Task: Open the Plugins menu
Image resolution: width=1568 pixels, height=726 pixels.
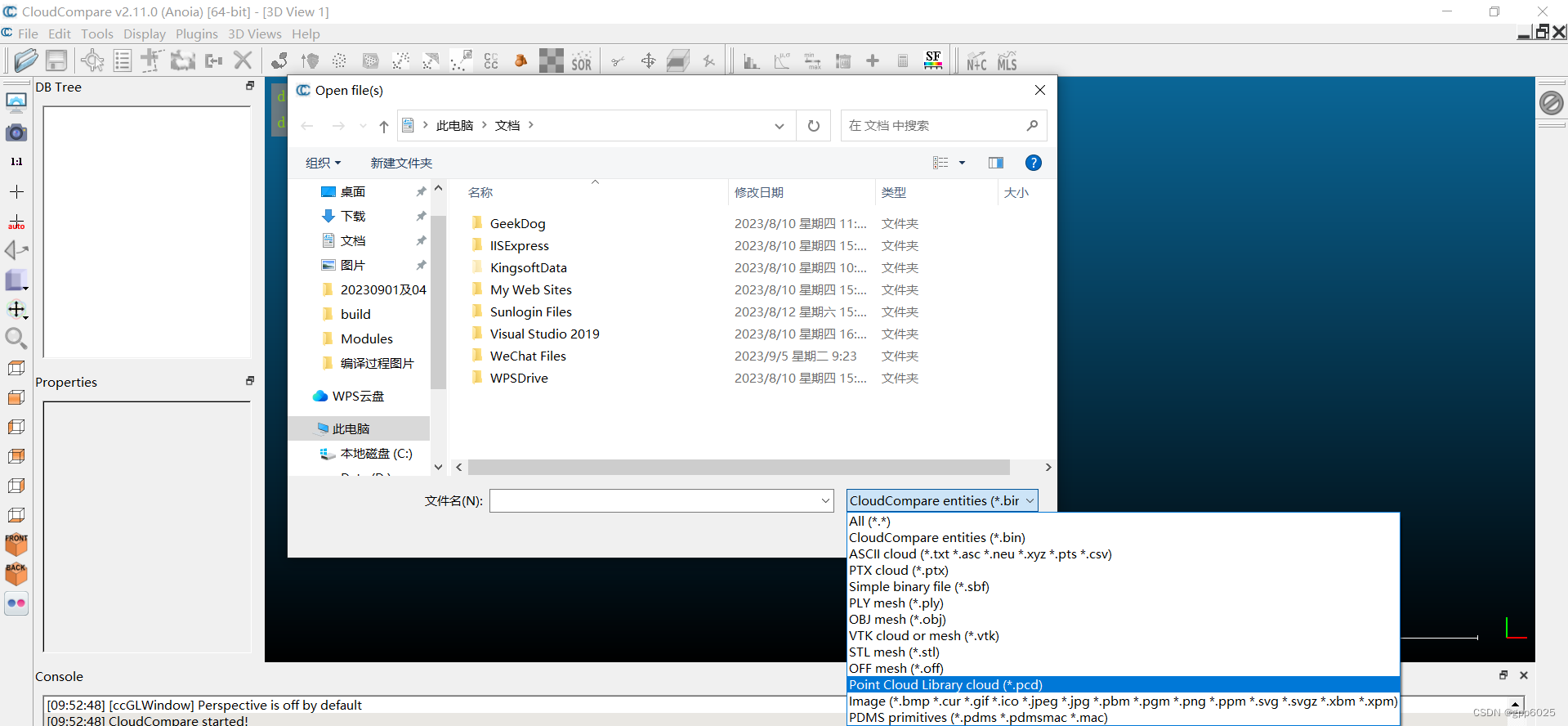Action: 197,34
